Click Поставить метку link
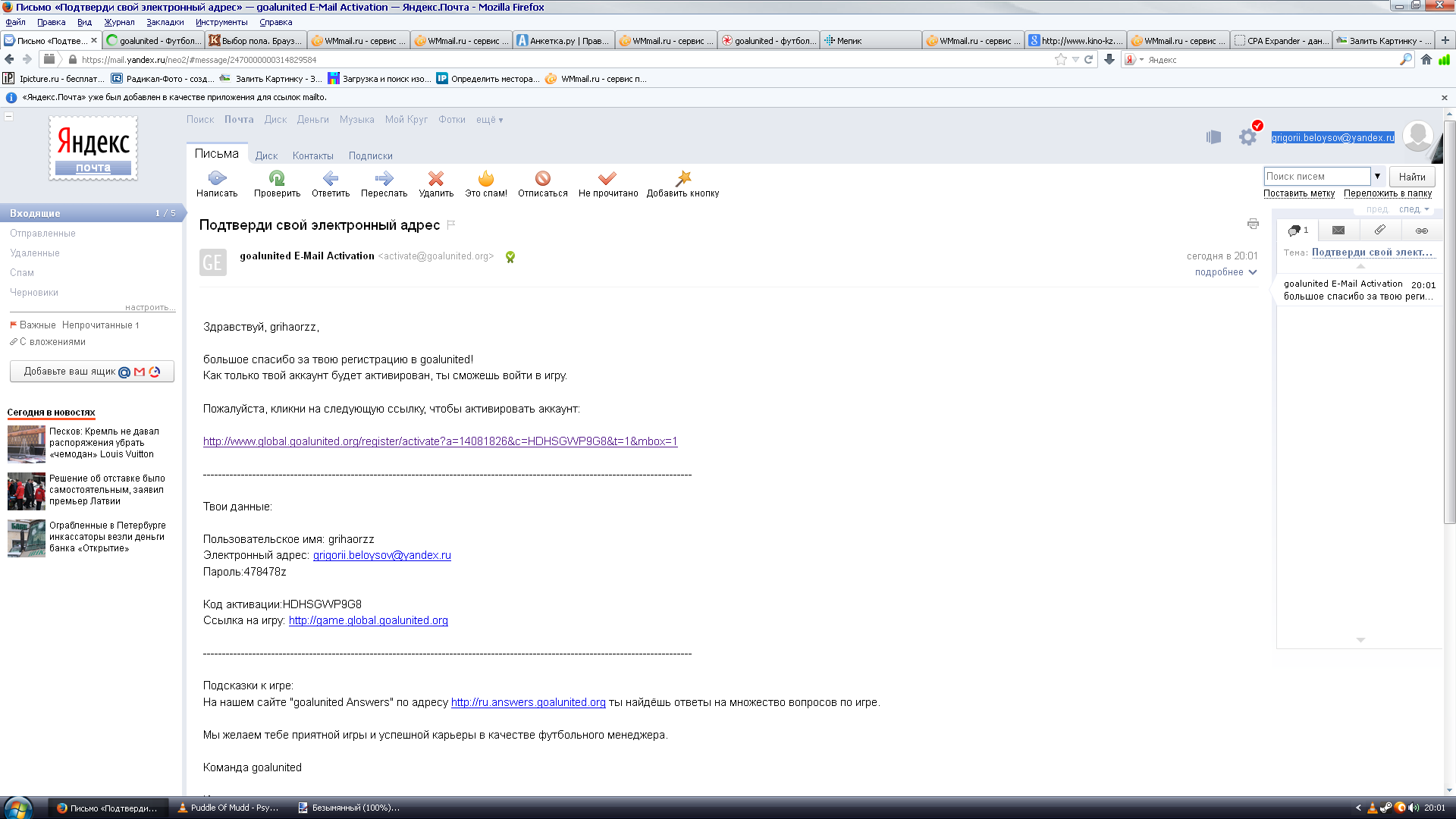The image size is (1456, 819). (1299, 193)
